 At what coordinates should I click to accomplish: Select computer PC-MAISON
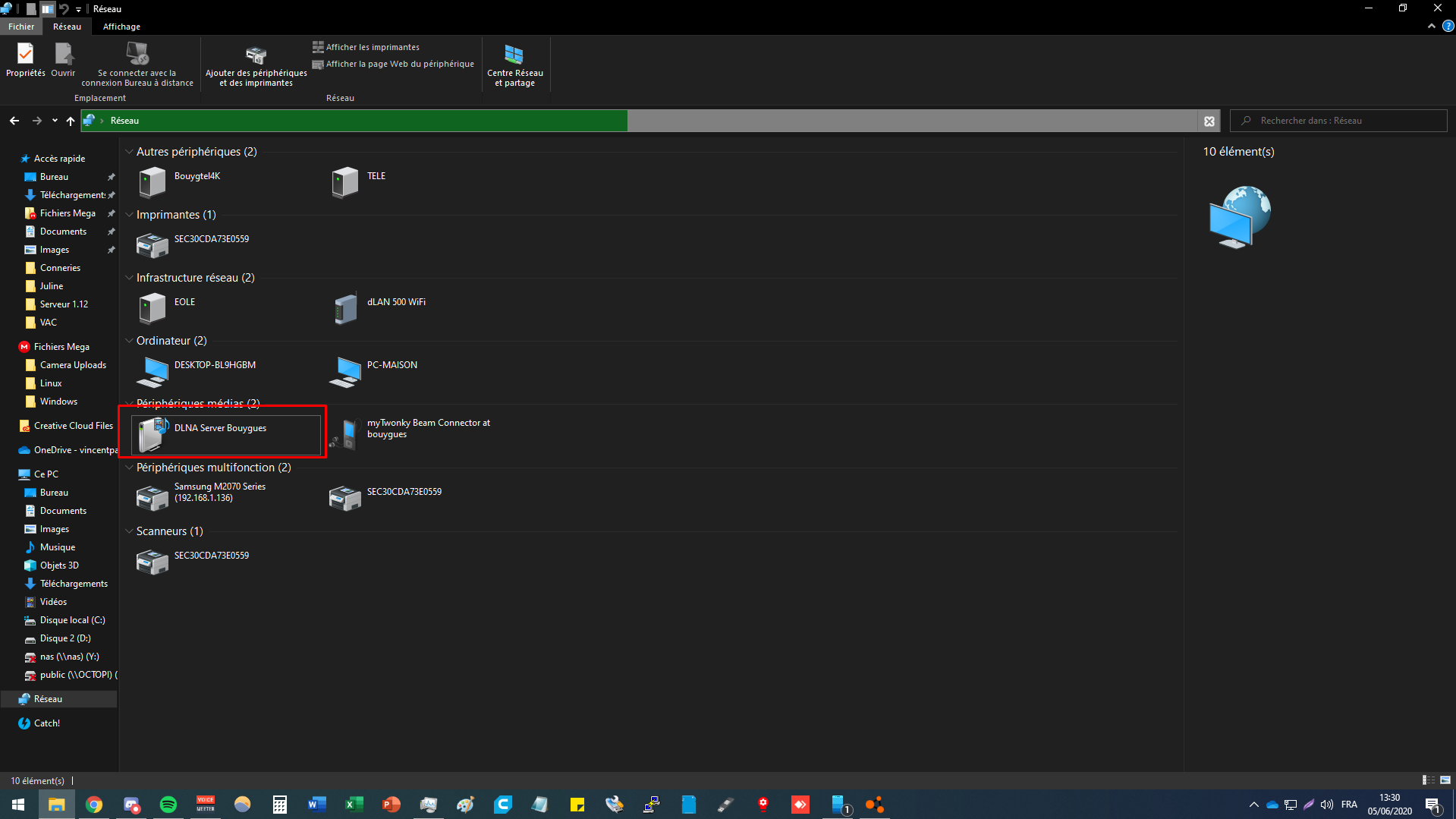(418, 372)
